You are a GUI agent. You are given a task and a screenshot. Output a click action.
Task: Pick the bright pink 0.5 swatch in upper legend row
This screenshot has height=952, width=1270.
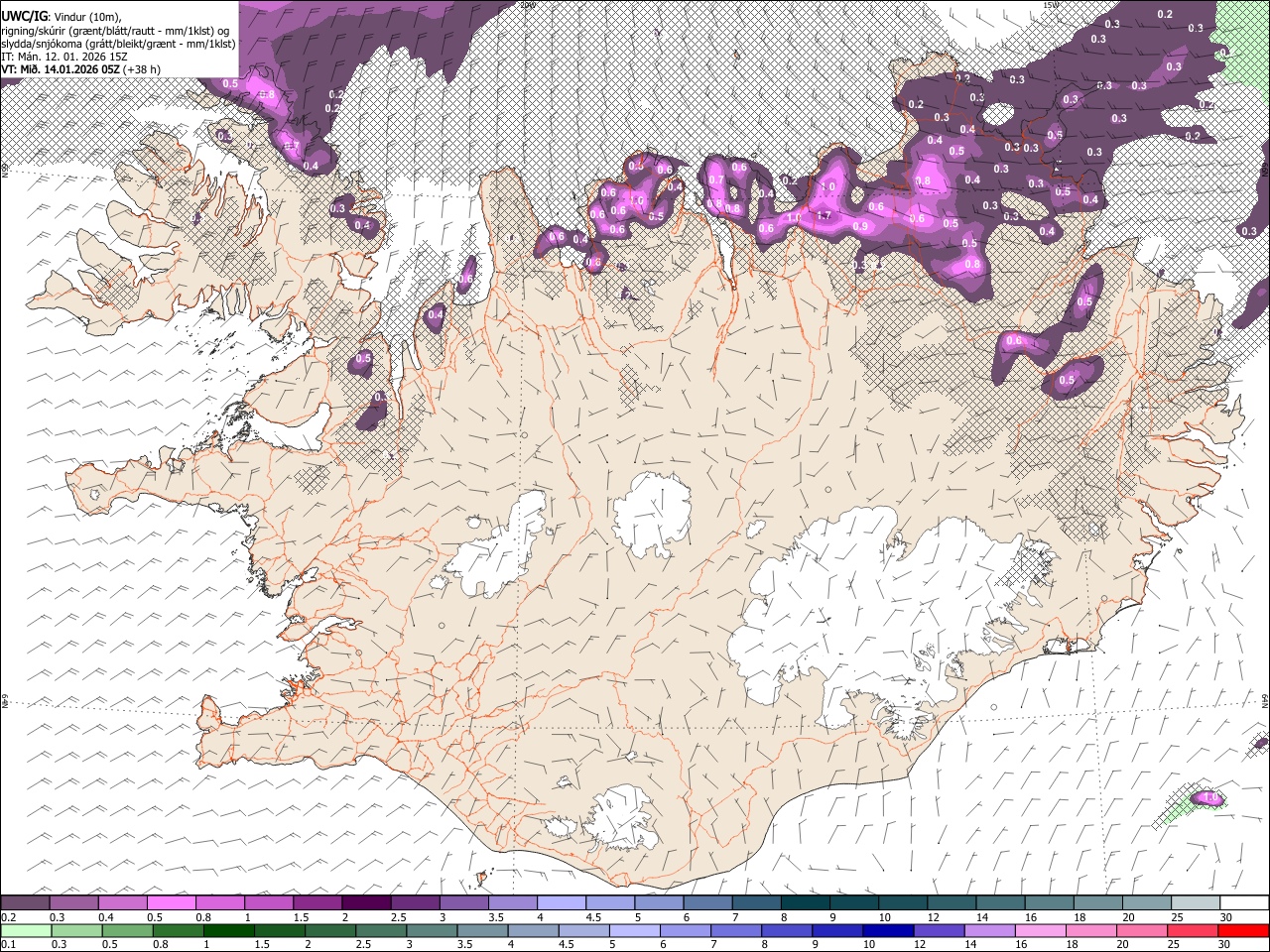[x=172, y=903]
